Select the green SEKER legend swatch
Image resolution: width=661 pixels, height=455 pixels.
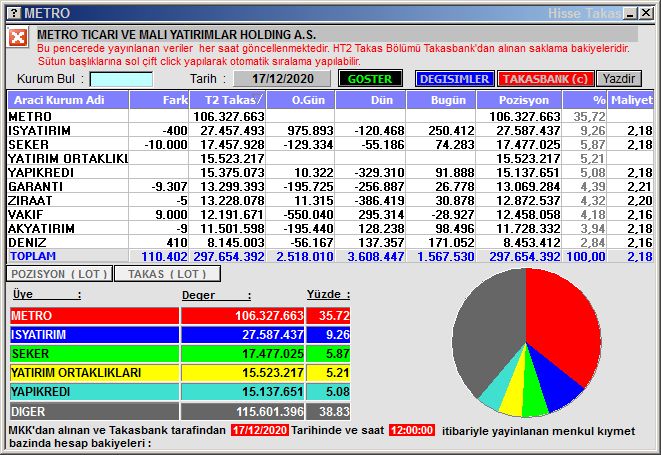click(x=94, y=353)
